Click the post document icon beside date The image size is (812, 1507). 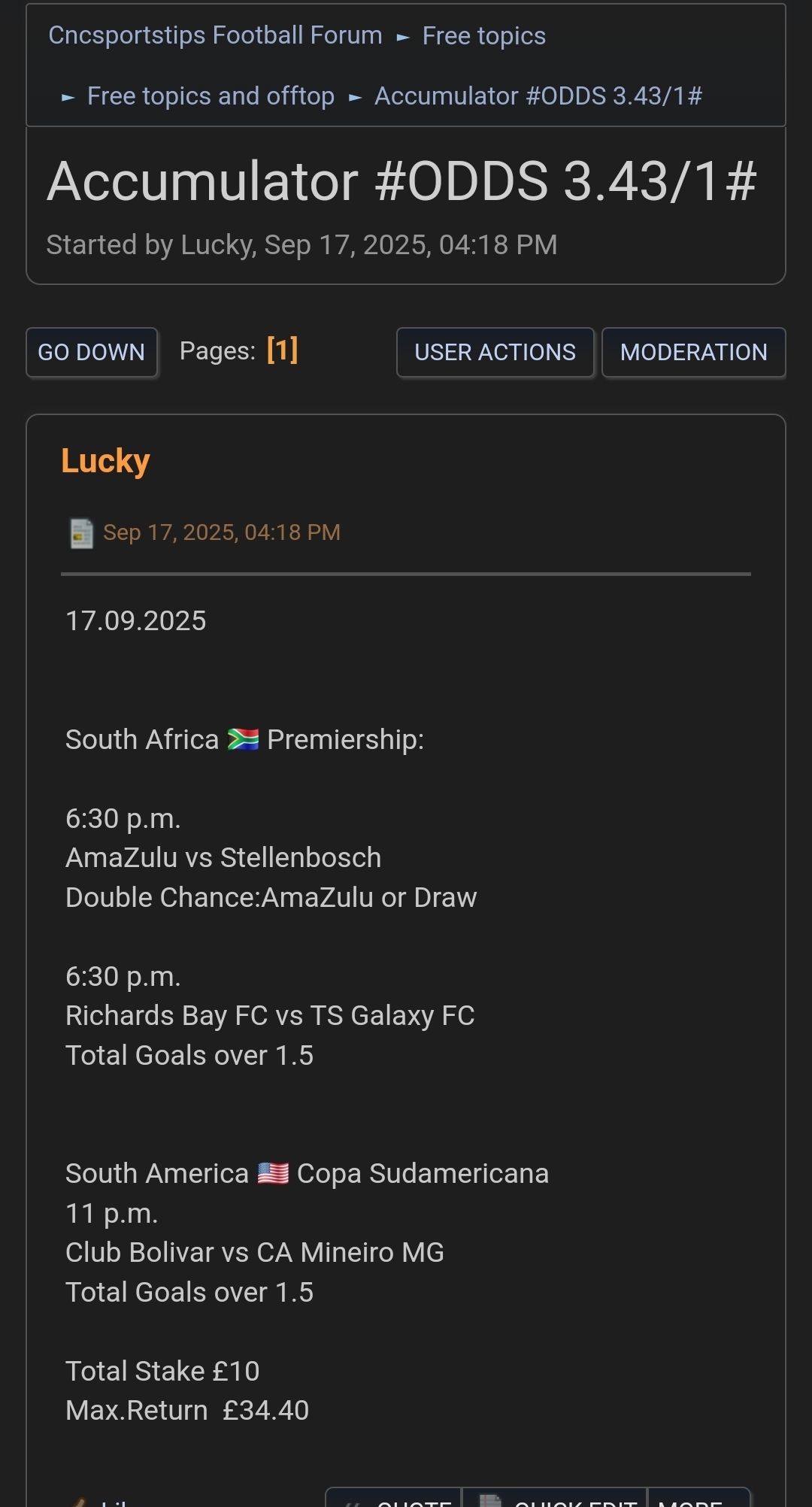pos(81,533)
